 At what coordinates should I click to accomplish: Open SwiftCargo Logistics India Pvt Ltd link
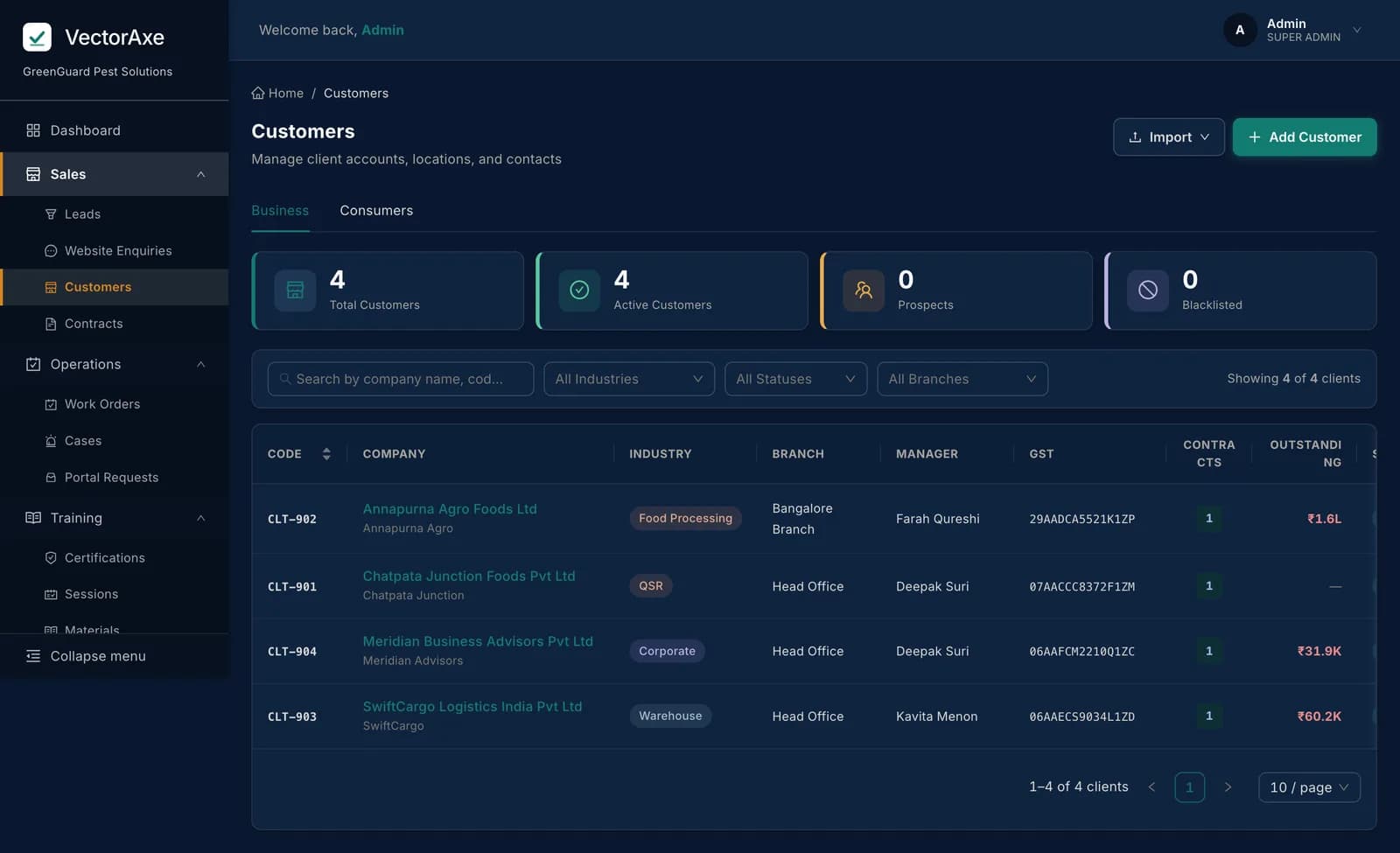click(x=472, y=707)
